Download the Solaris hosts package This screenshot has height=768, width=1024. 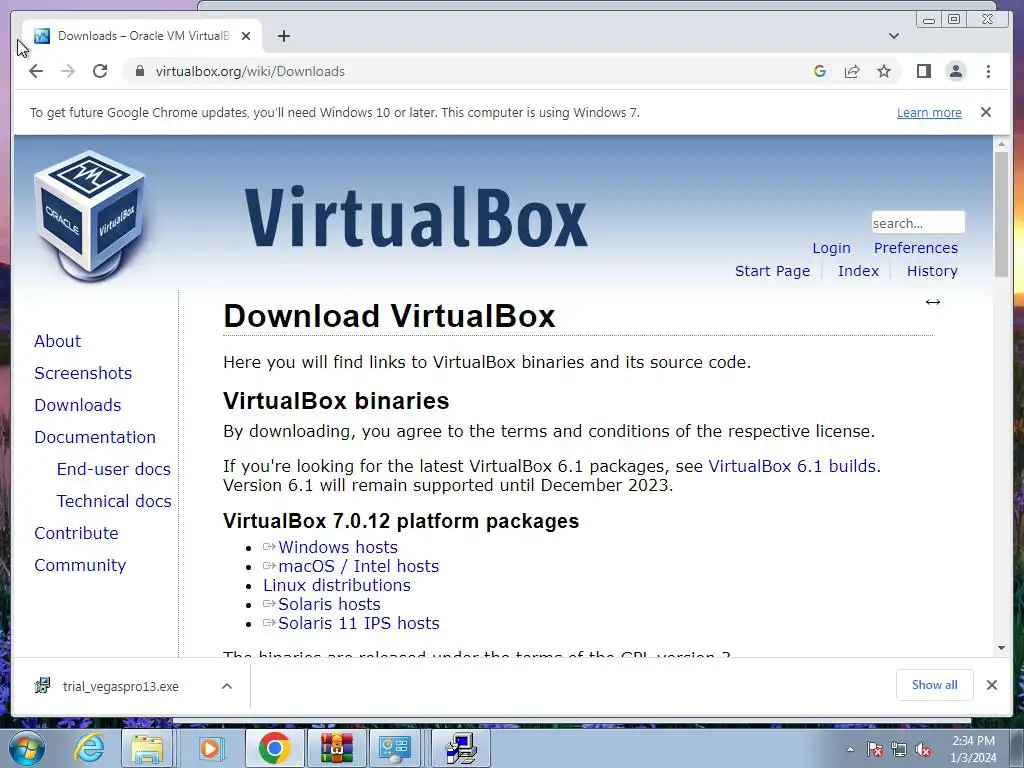click(329, 604)
